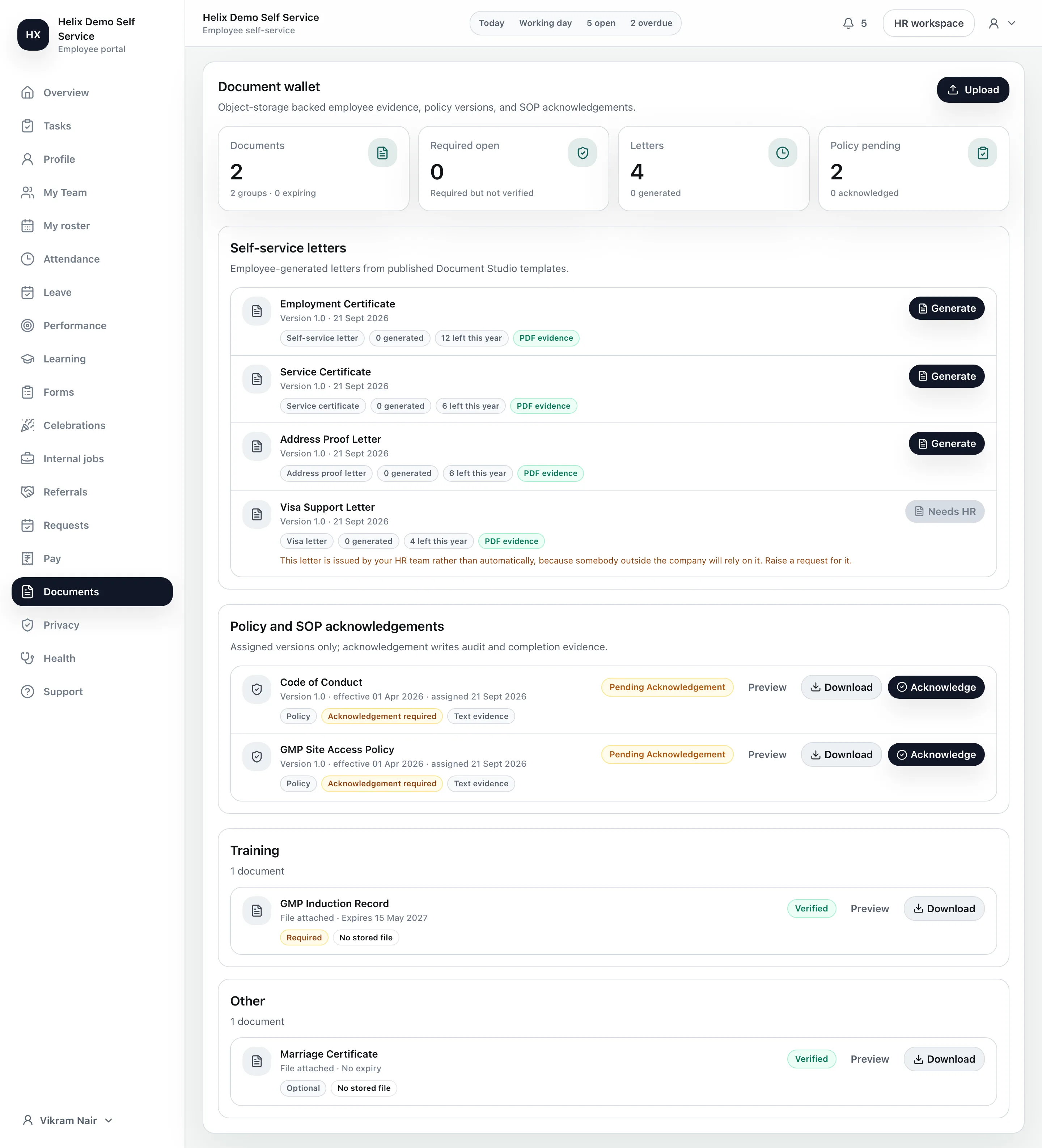Viewport: 1042px width, 1148px height.
Task: Expand the Vikram Nair profile chevron
Action: click(109, 1120)
